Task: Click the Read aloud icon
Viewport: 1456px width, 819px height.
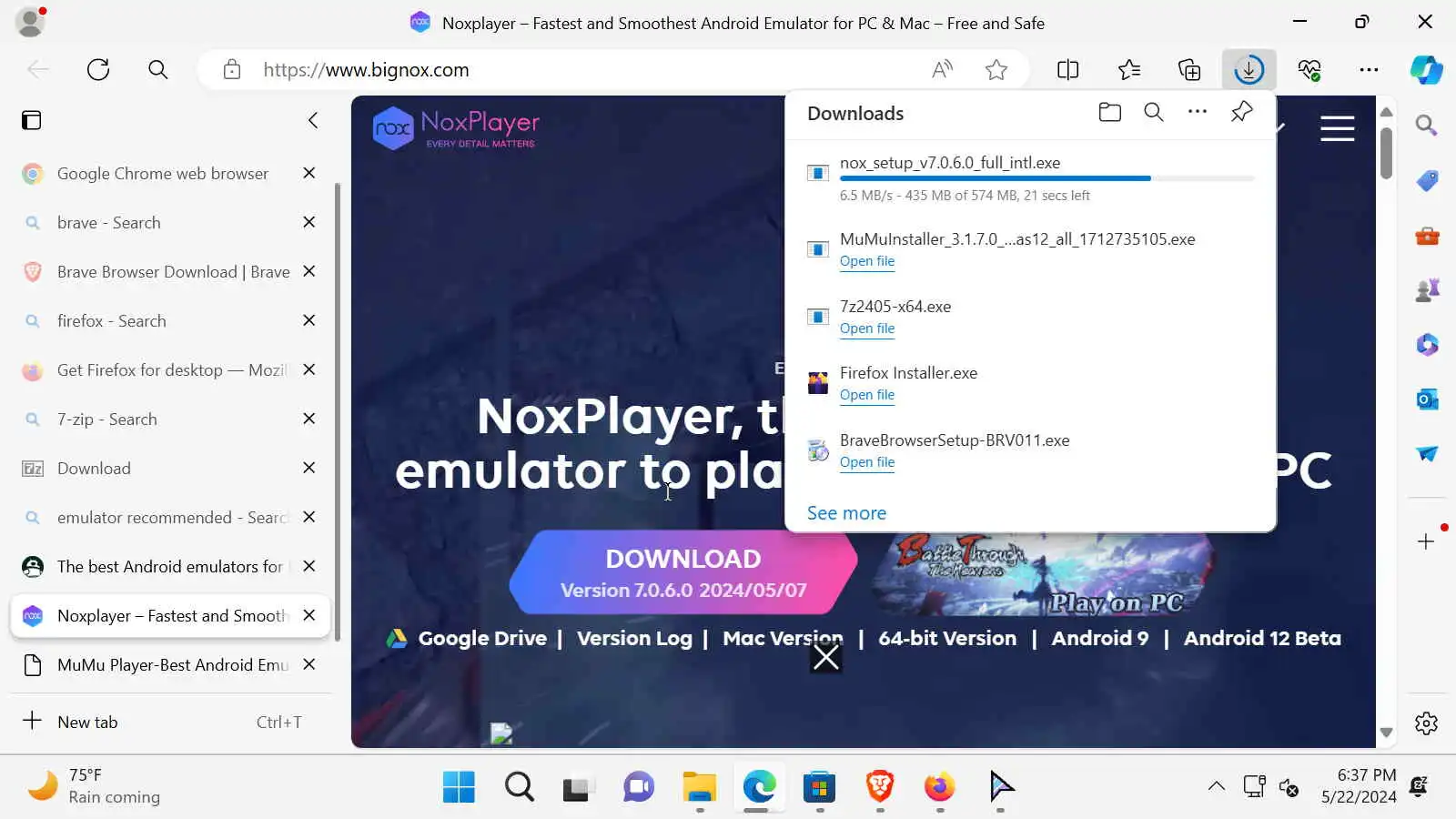Action: [943, 69]
